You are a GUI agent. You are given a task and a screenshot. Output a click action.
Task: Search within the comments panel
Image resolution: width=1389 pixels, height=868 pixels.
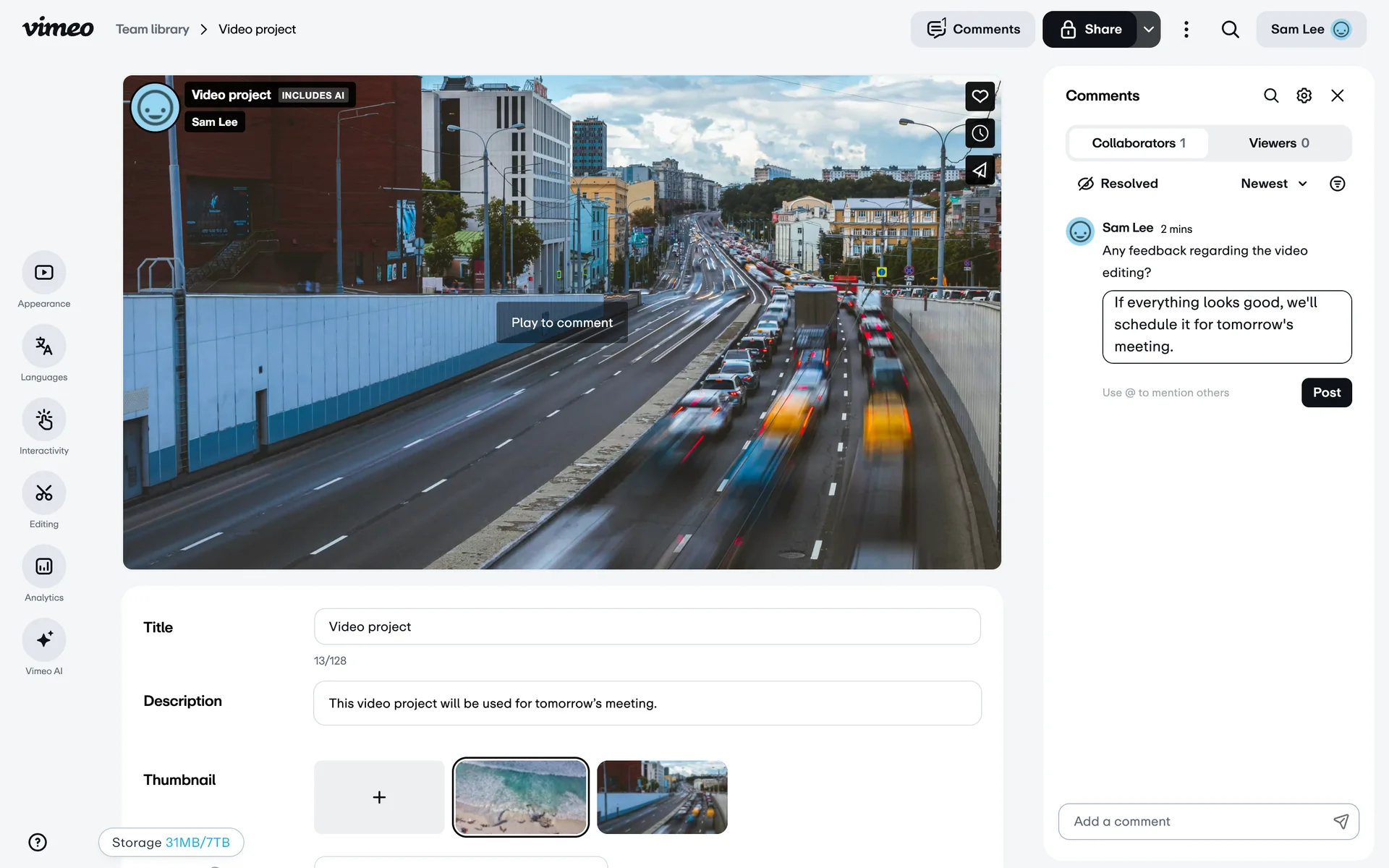tap(1271, 95)
